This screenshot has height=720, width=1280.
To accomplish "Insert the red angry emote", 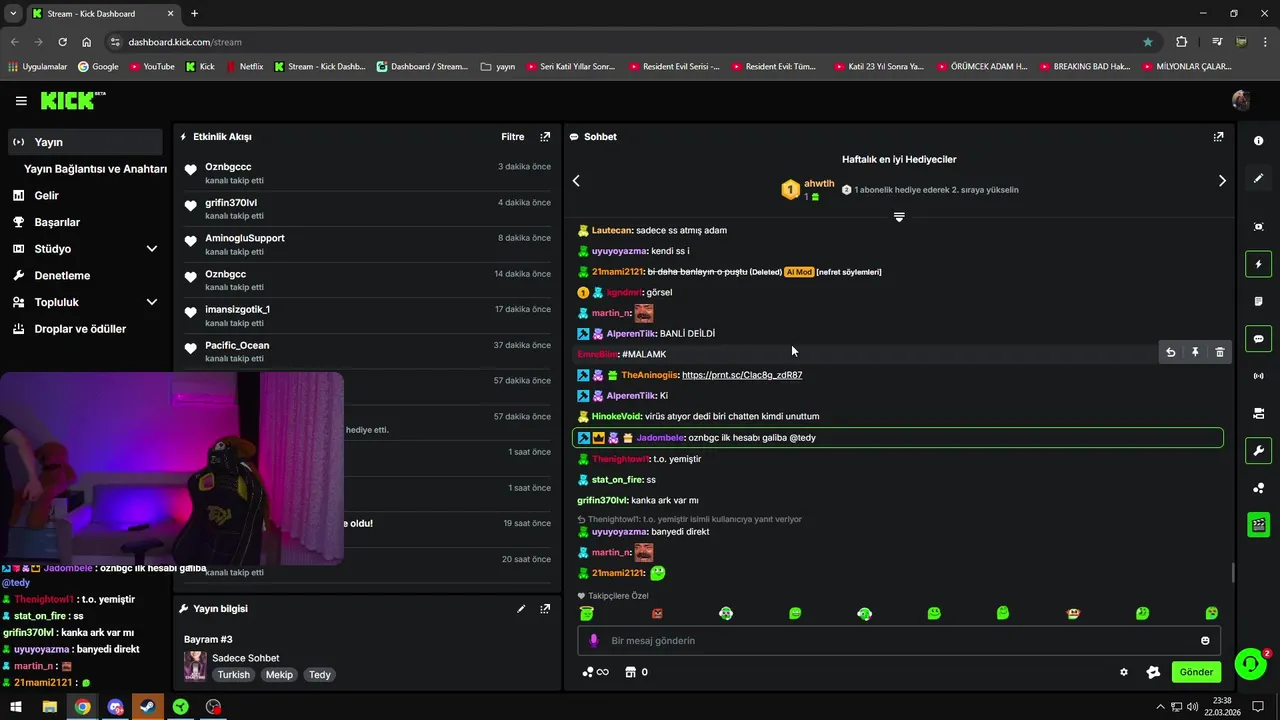I will 657,613.
